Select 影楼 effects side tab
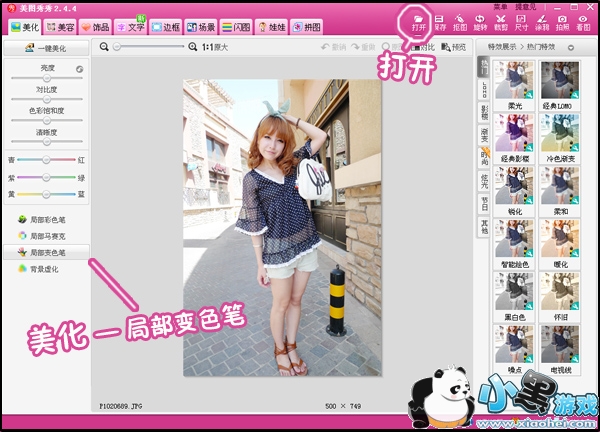The width and height of the screenshot is (600, 432). click(484, 112)
